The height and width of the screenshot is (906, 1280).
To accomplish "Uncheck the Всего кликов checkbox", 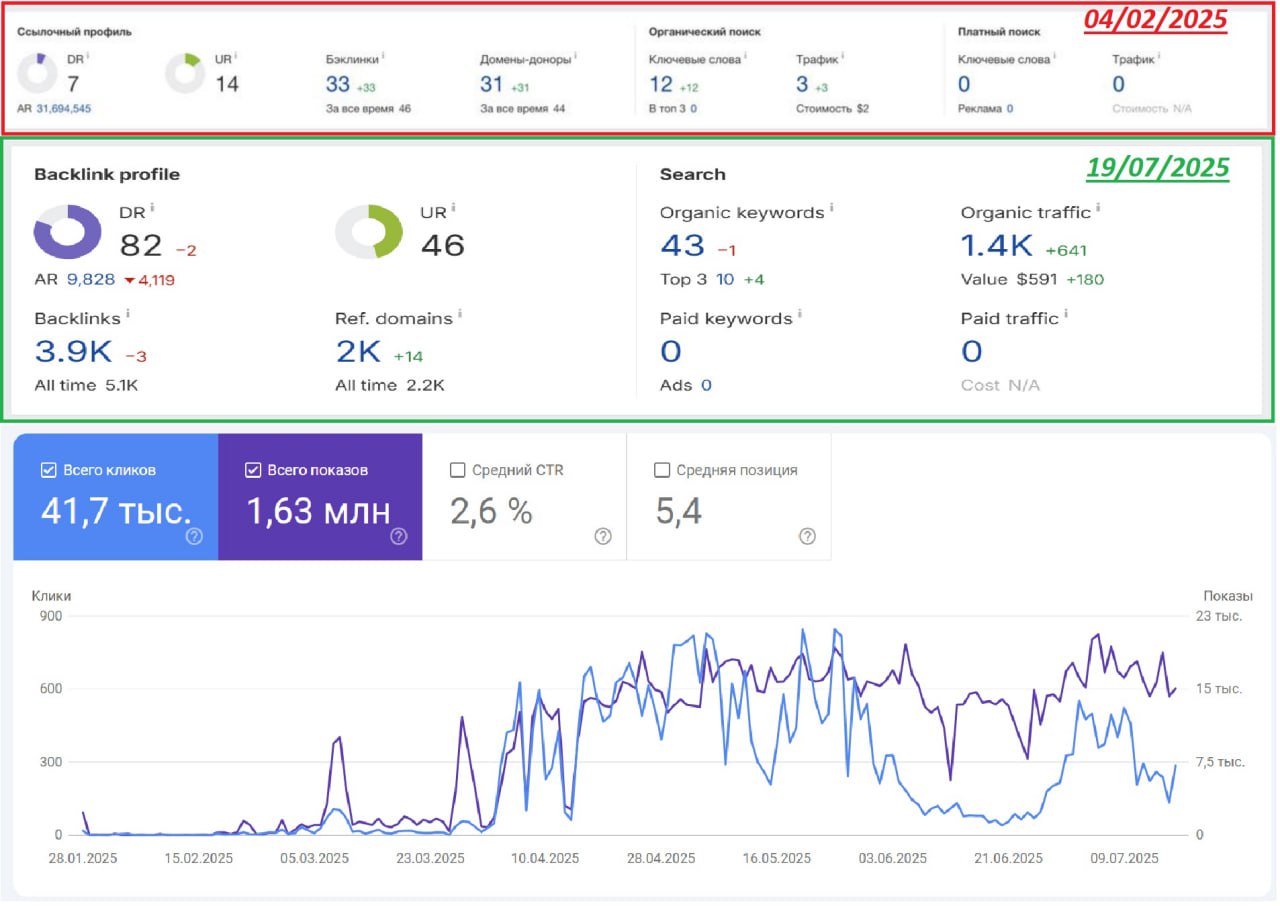I will 49,470.
